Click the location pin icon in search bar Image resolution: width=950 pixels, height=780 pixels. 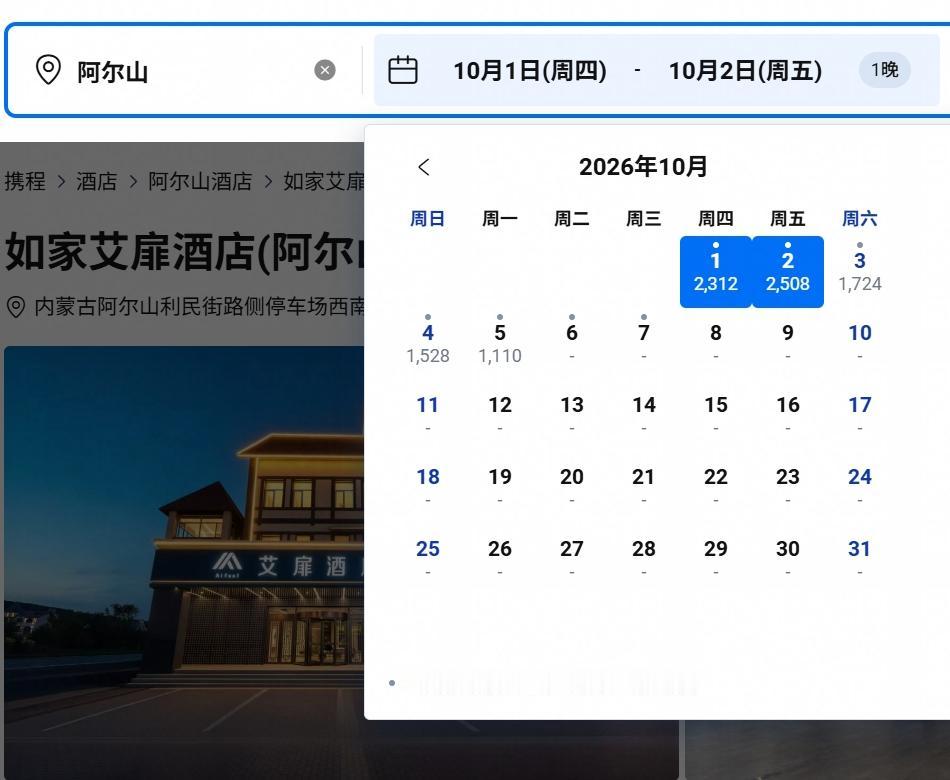[x=48, y=70]
